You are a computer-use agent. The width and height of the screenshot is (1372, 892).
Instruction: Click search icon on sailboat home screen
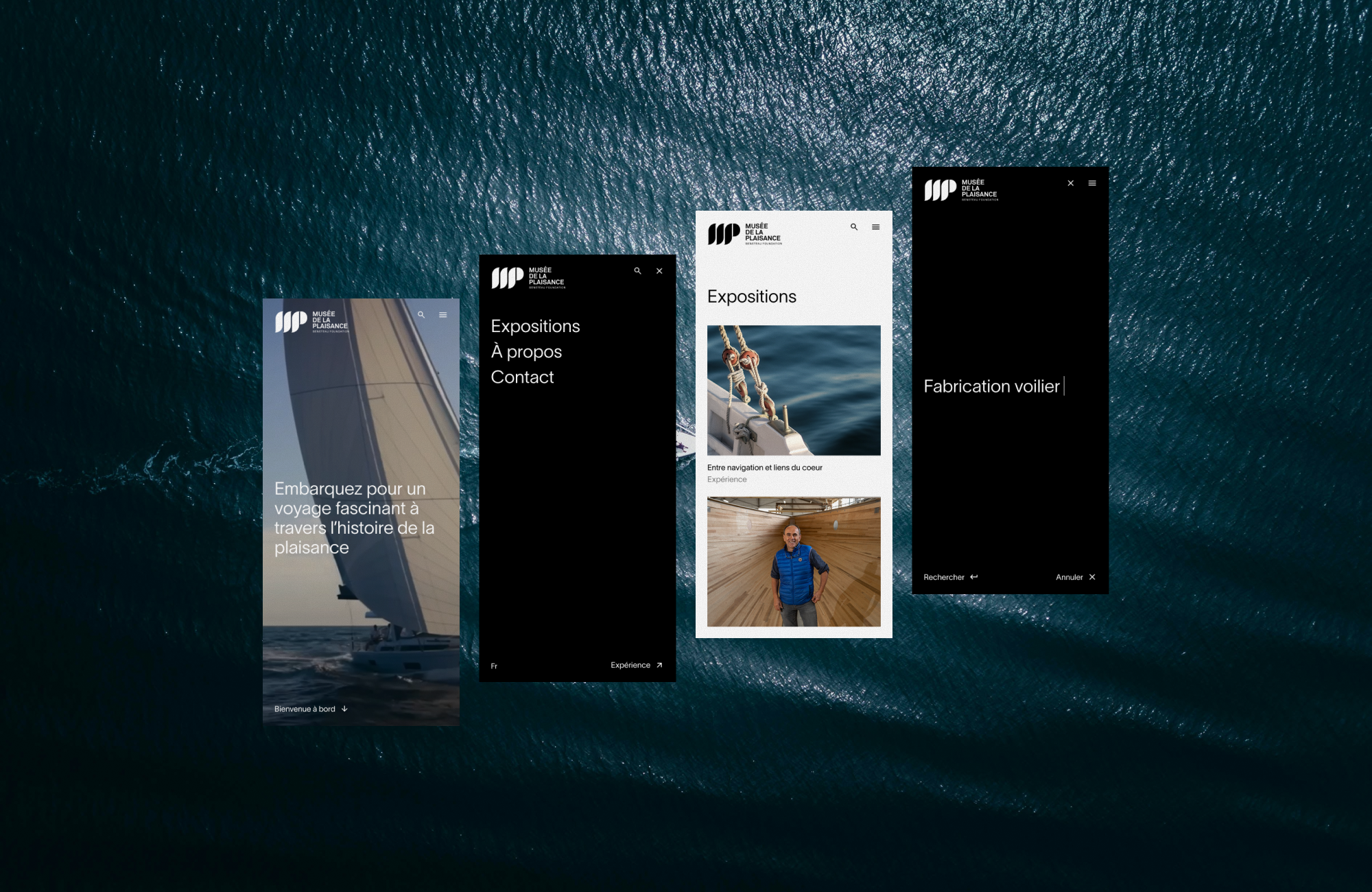[421, 315]
